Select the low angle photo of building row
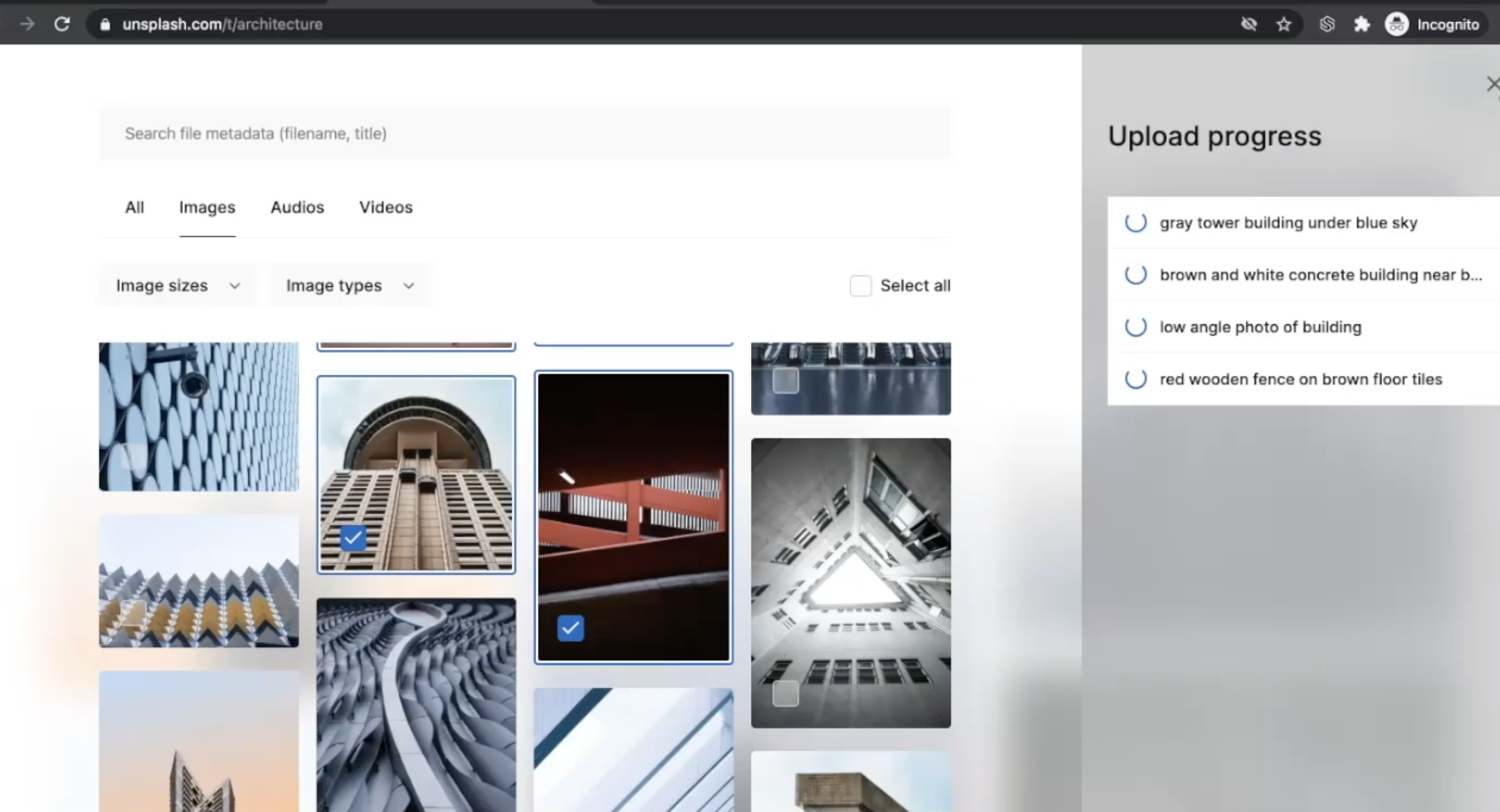Viewport: 1500px width, 812px height. [1304, 327]
